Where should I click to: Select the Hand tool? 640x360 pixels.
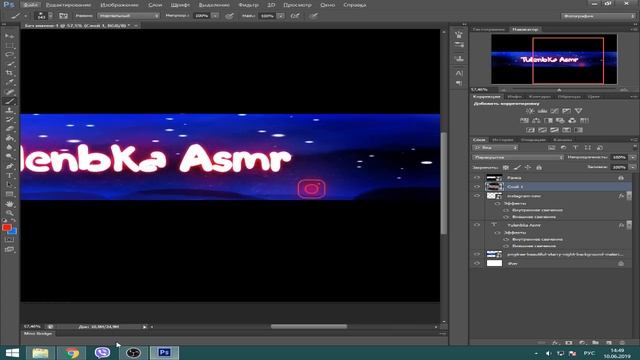[9, 204]
